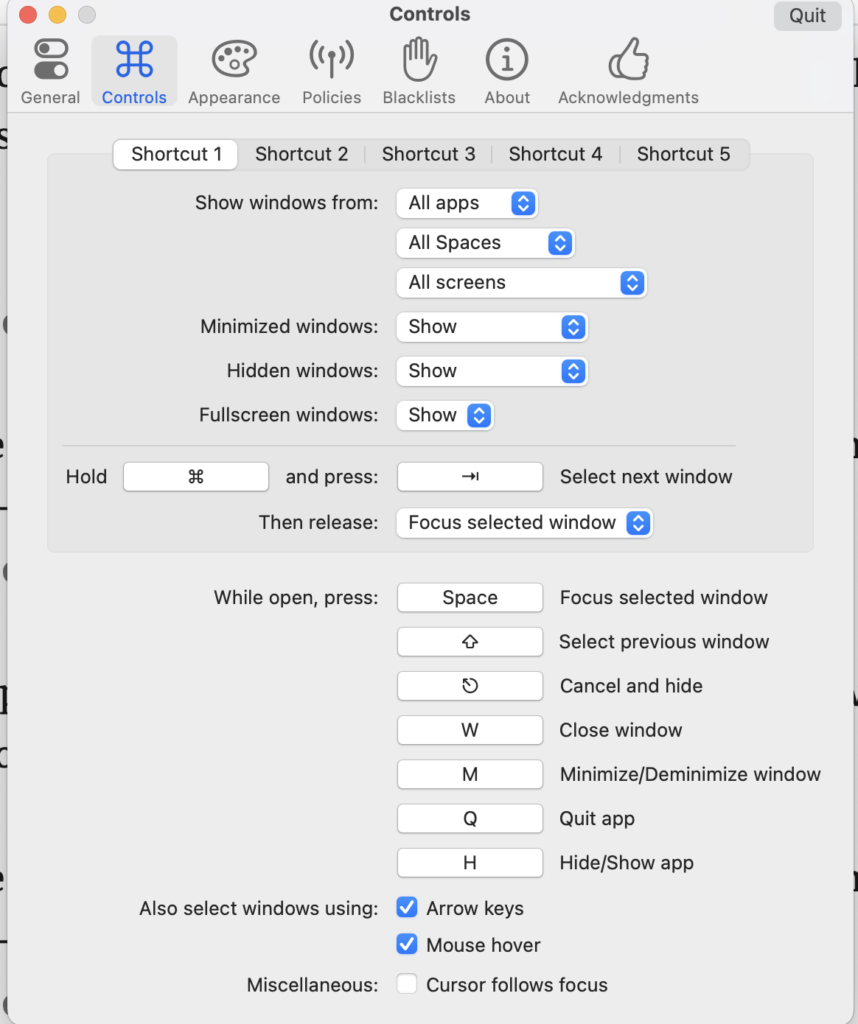858x1024 pixels.
Task: Open the Minimized windows Show dropdown
Action: point(491,327)
